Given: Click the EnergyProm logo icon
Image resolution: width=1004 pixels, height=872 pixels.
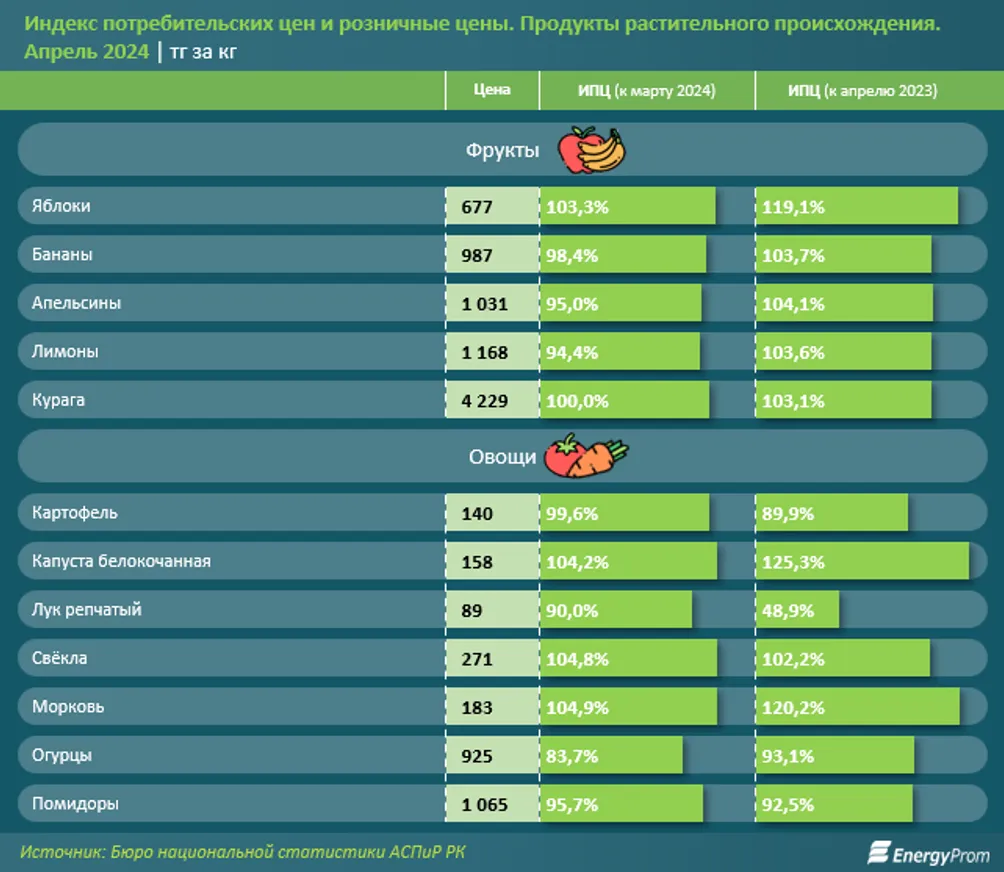Looking at the screenshot, I should point(879,852).
